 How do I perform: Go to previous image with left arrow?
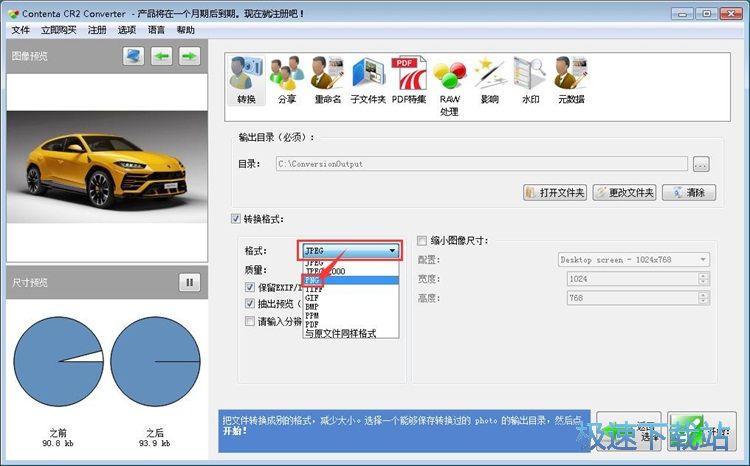click(x=162, y=56)
